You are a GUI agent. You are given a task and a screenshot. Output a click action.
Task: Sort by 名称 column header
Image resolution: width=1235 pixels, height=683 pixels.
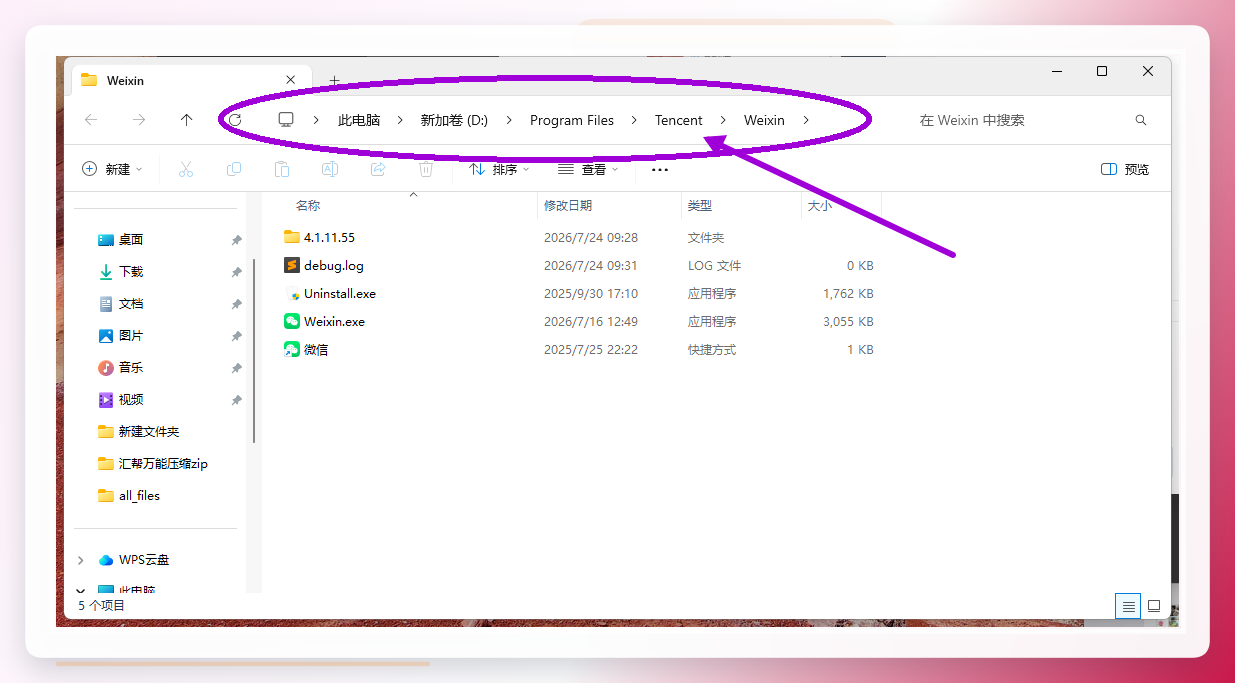[308, 205]
